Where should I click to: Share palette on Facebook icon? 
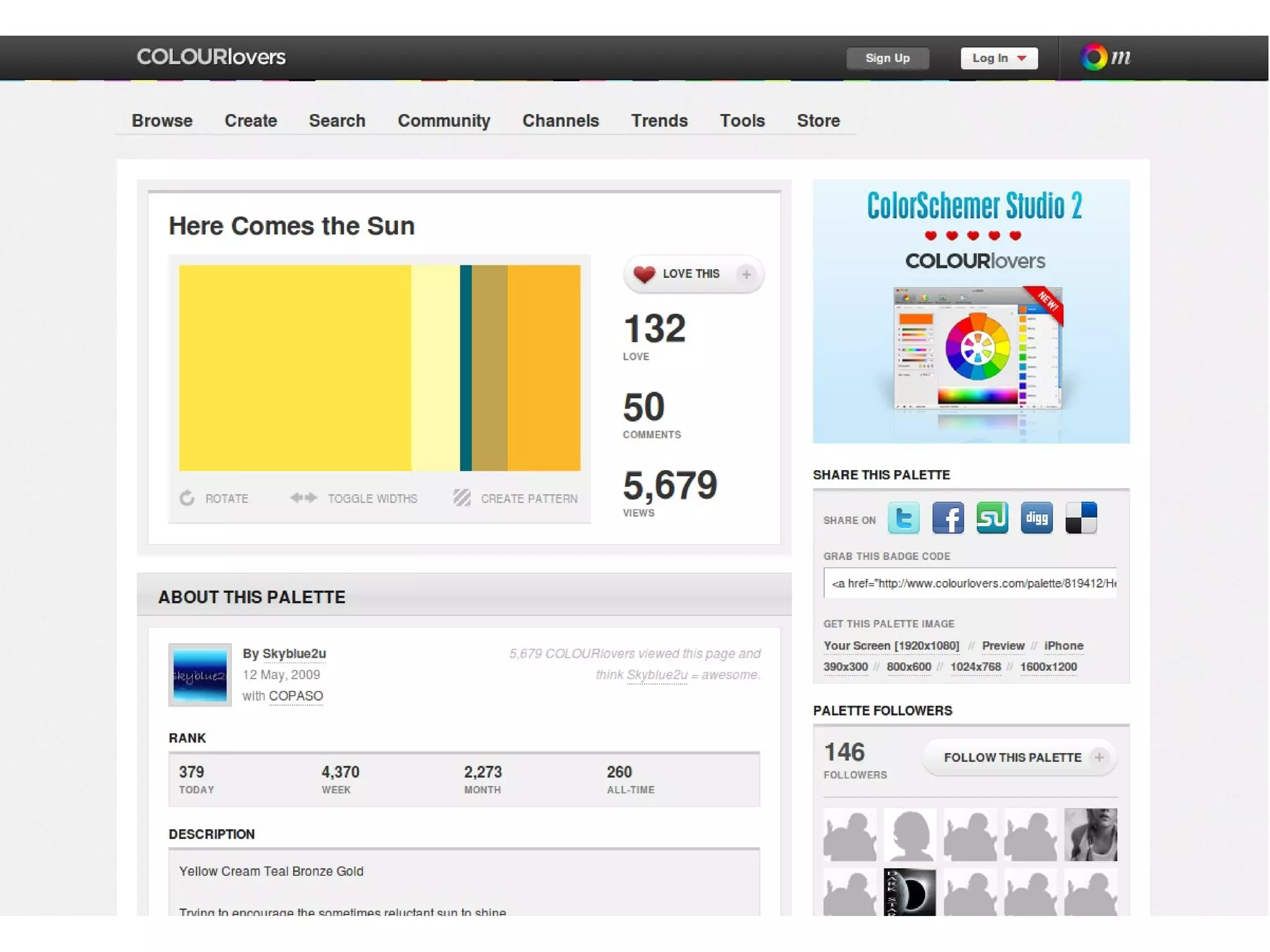(948, 518)
